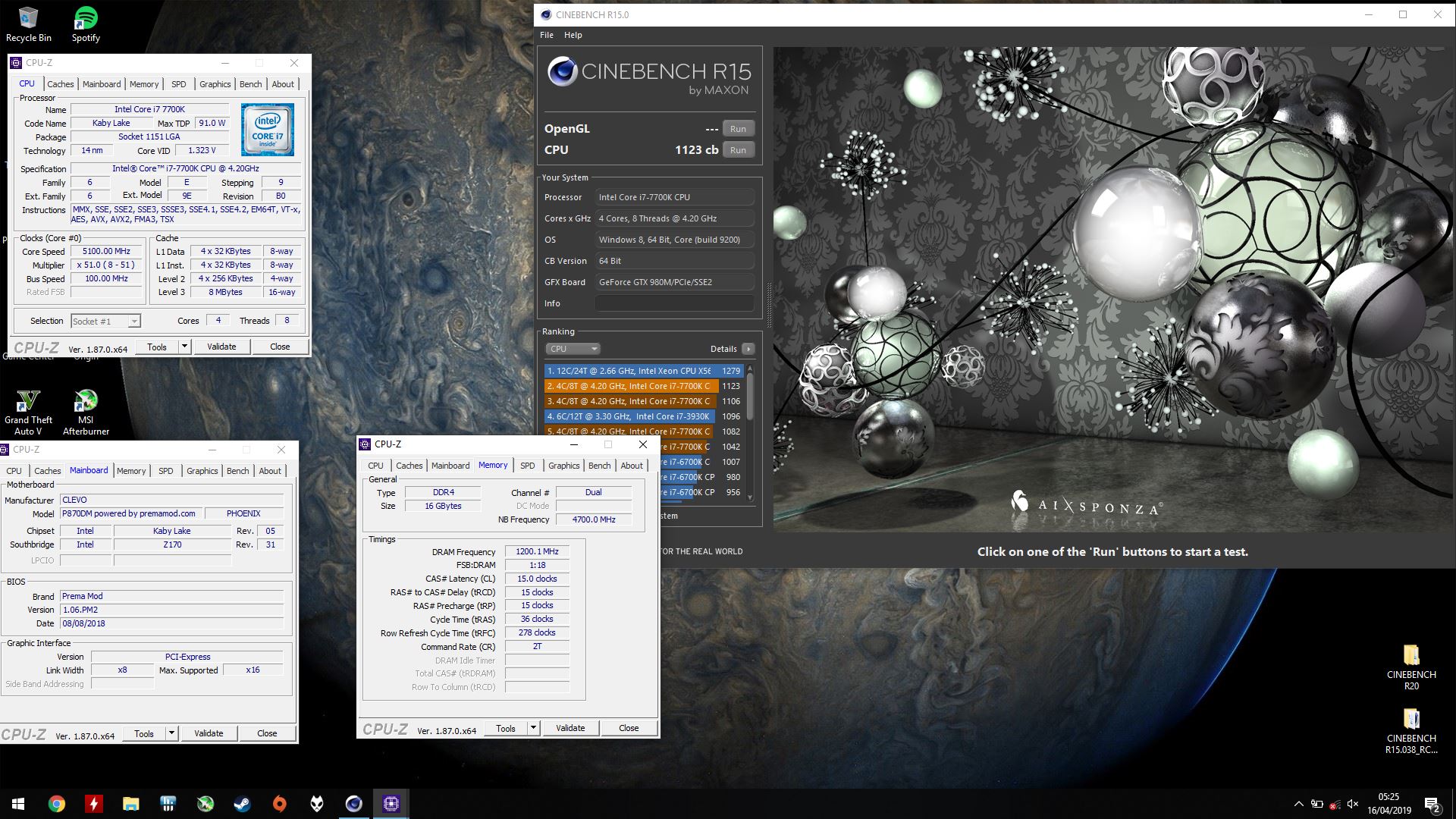This screenshot has width=1456, height=819.
Task: Click Tools button in Memory CPU-Z window
Action: (x=506, y=728)
